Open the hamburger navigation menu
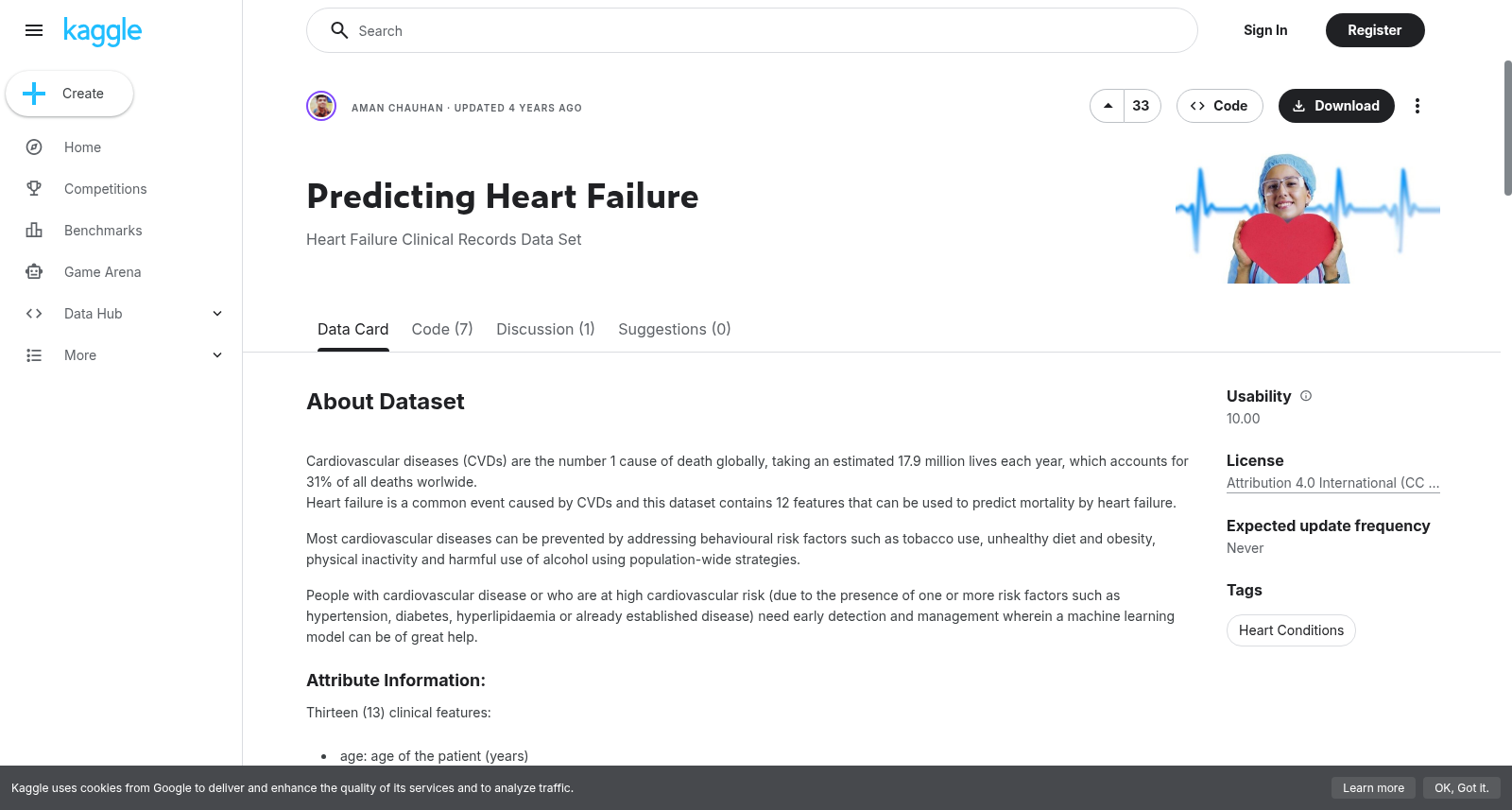This screenshot has height=810, width=1512. 34,30
